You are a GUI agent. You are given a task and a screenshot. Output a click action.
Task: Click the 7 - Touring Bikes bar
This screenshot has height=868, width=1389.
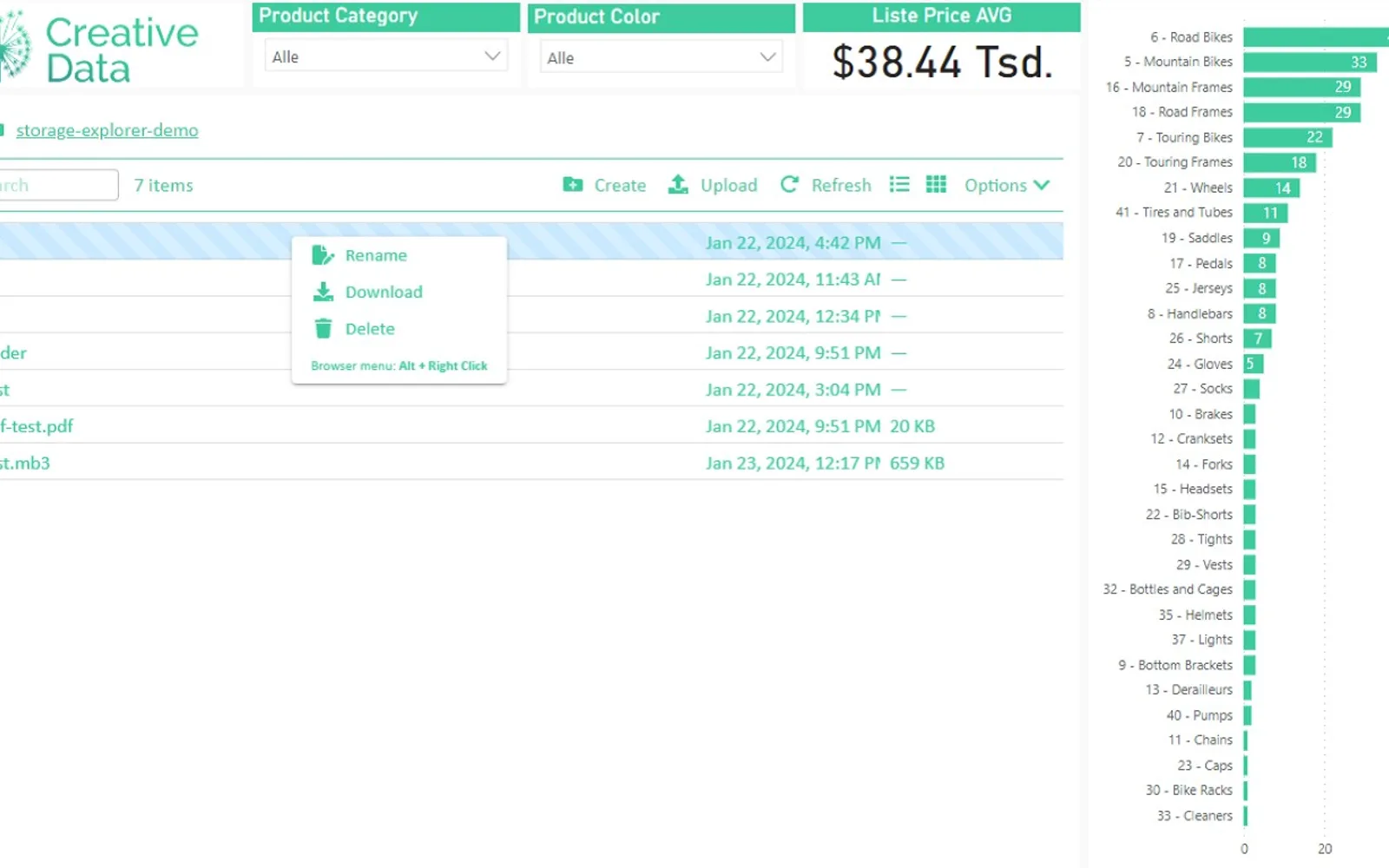(x=1287, y=137)
